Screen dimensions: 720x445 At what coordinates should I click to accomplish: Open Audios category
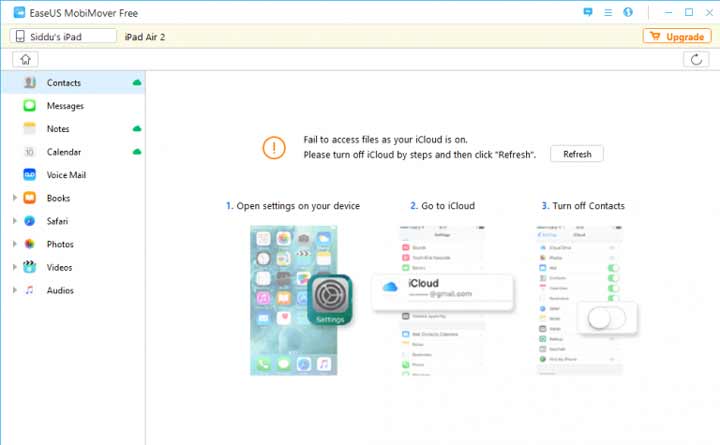click(73, 290)
